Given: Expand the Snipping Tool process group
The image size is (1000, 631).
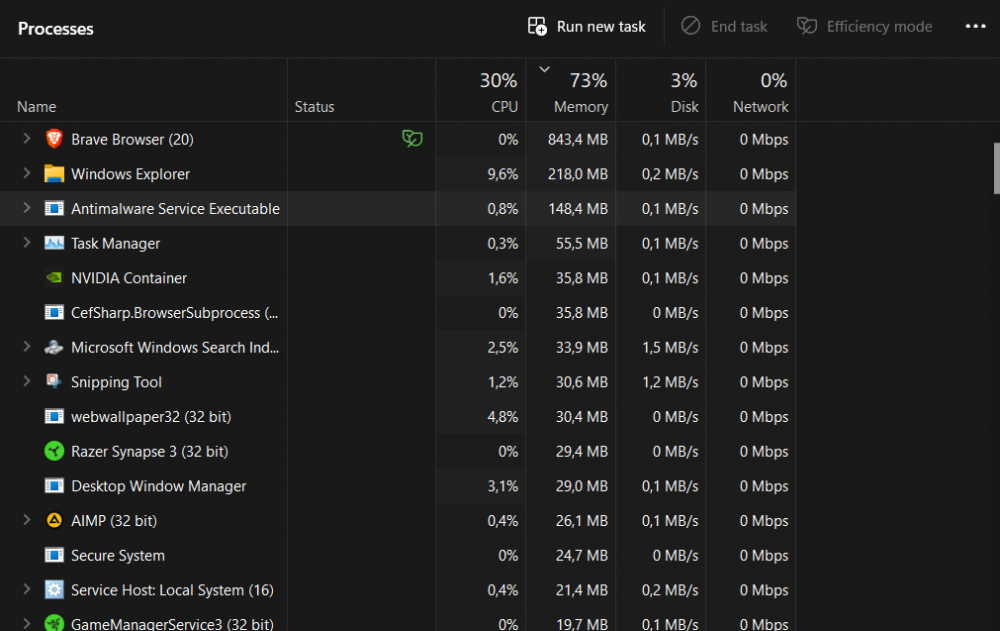Looking at the screenshot, I should [x=26, y=381].
